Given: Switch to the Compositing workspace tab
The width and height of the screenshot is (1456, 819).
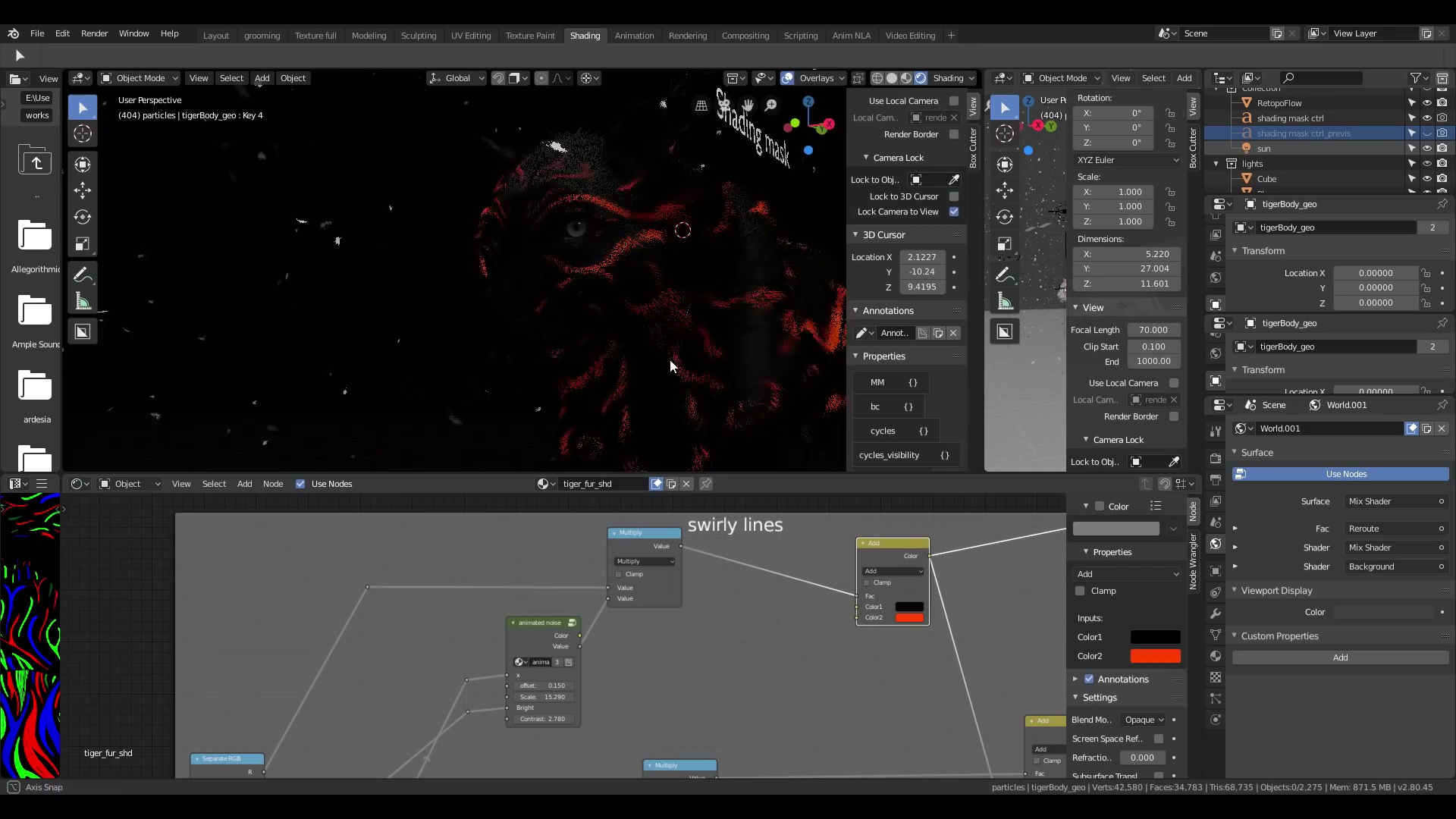Looking at the screenshot, I should click(x=745, y=36).
